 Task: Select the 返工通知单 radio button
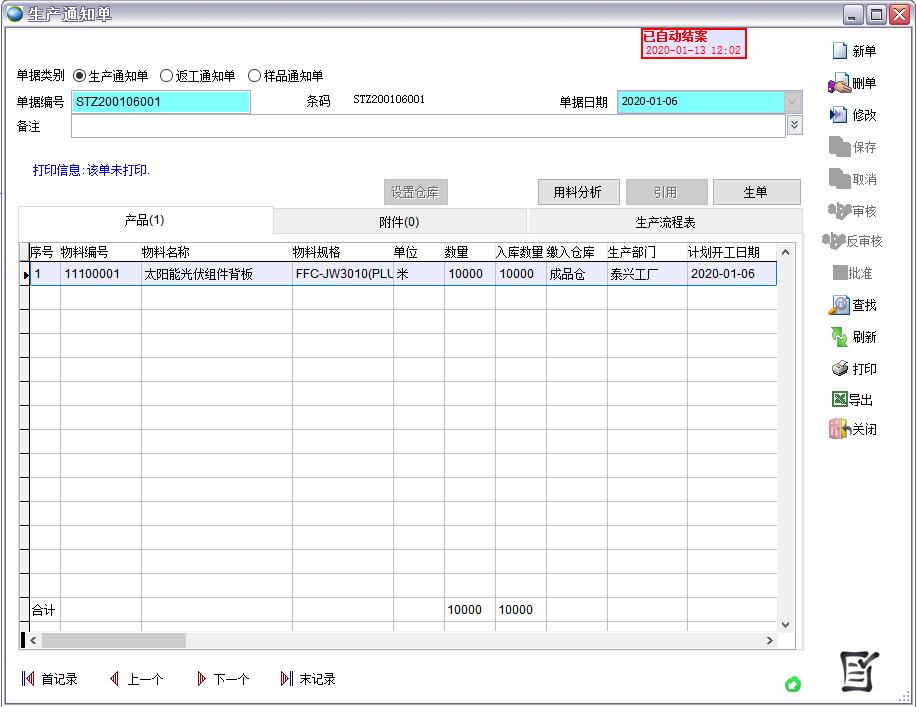(x=166, y=76)
